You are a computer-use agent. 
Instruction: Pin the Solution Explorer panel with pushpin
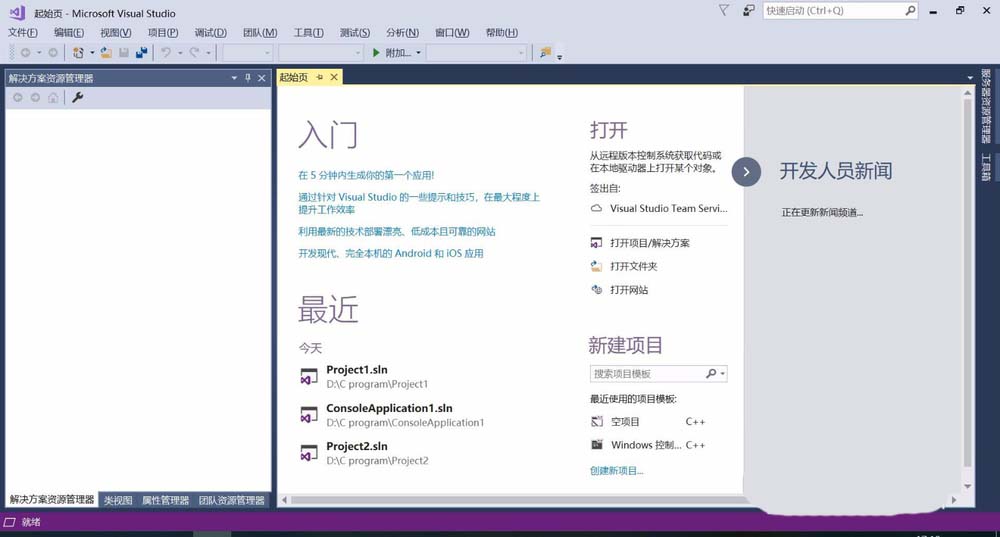point(248,78)
